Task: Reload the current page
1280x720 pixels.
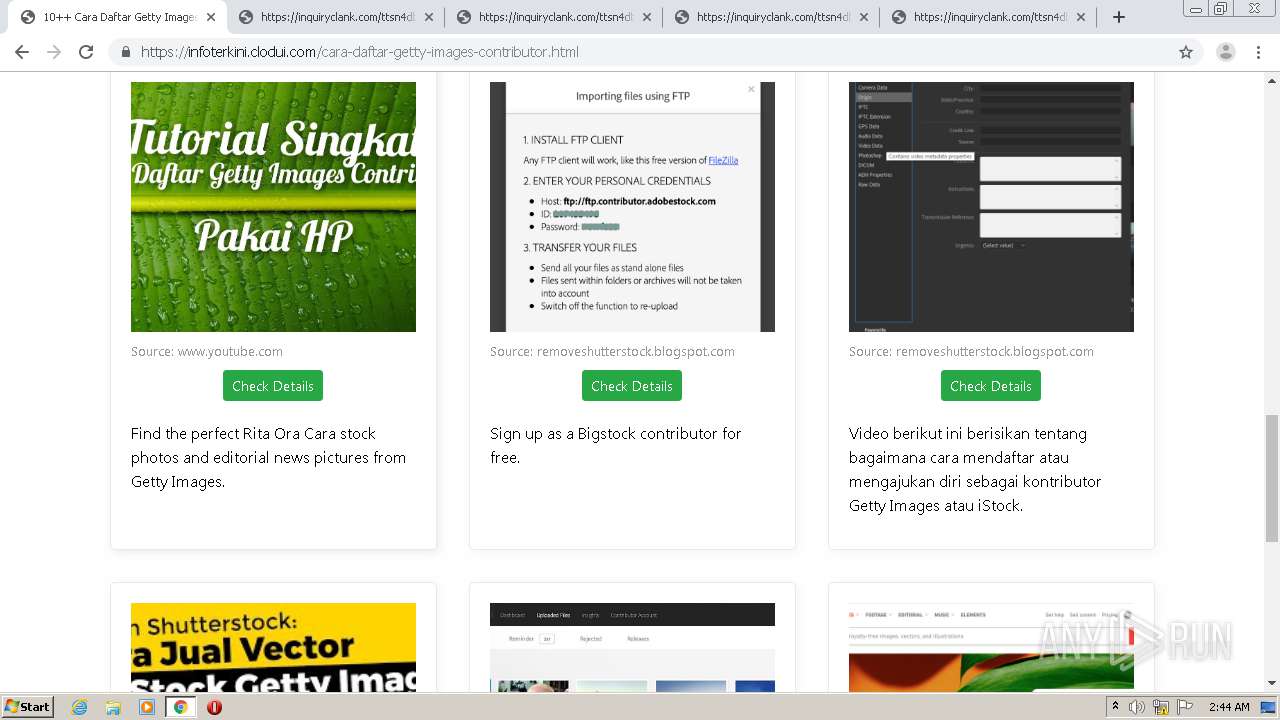Action: click(x=86, y=52)
